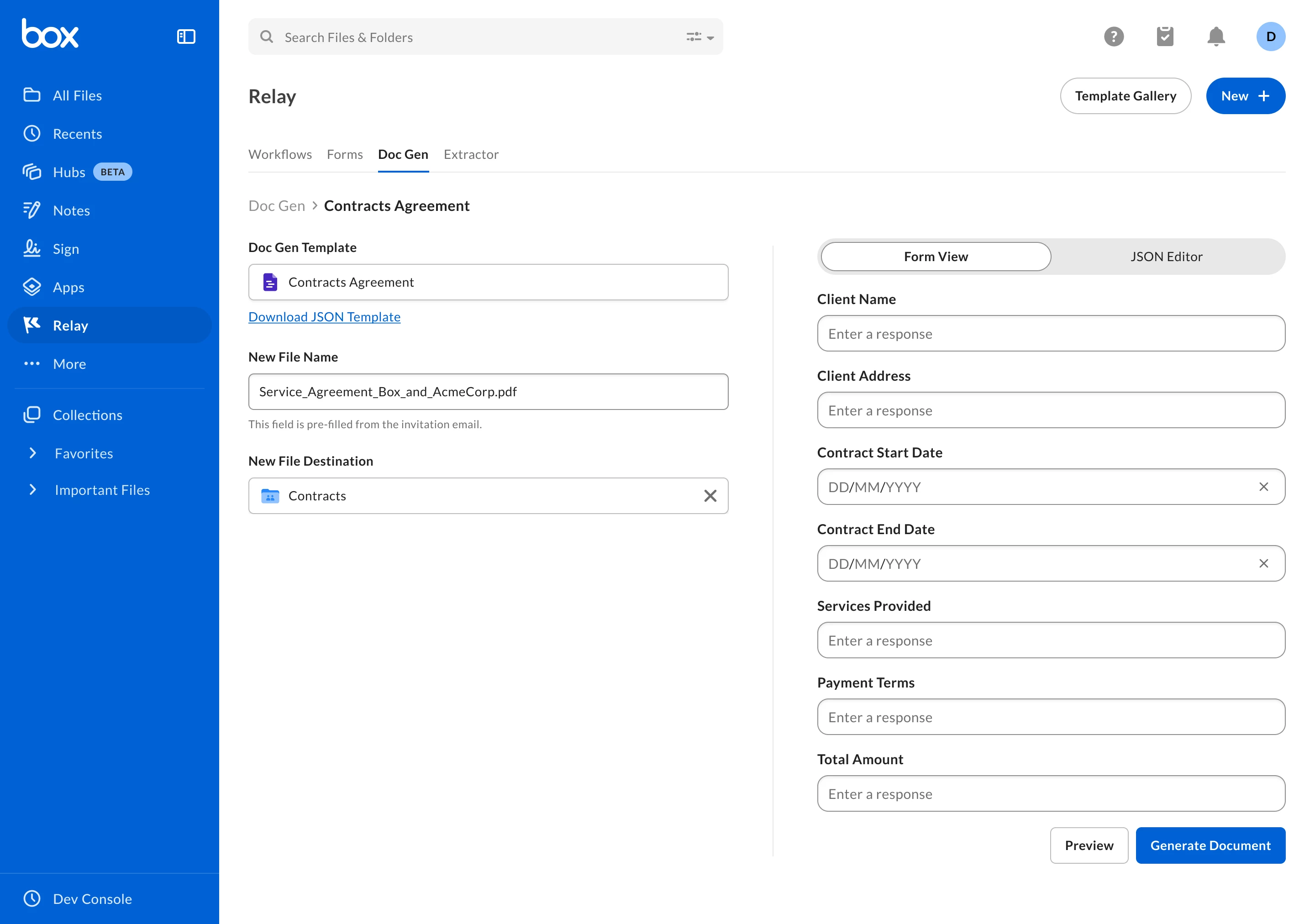Go to Sign in the sidebar

[65, 249]
